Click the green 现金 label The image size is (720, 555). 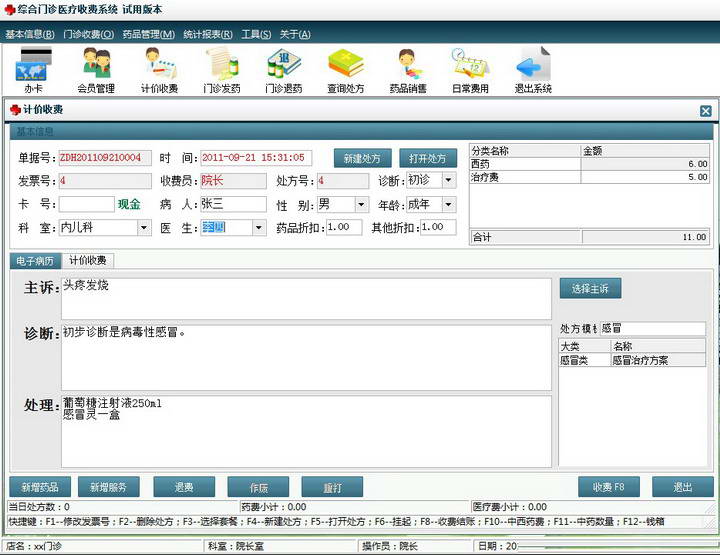pyautogui.click(x=129, y=204)
